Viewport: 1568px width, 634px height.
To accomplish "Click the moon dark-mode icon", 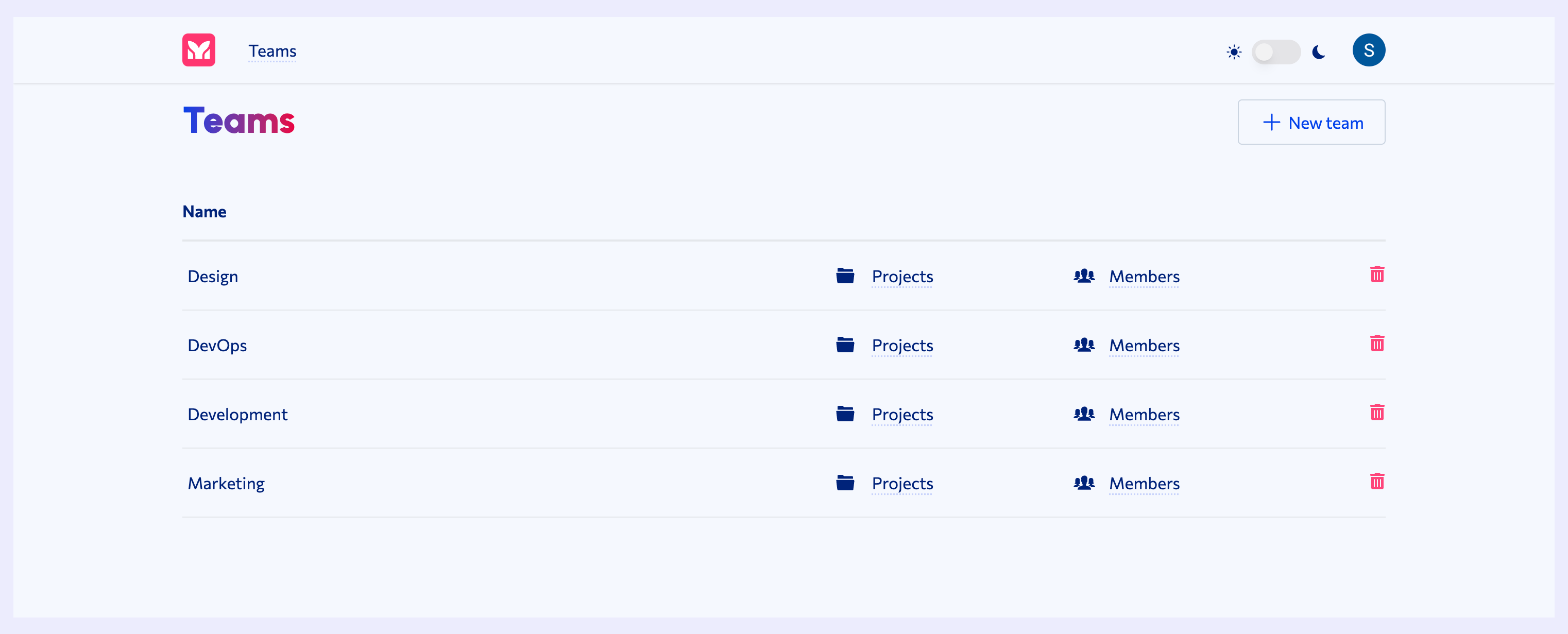I will click(1319, 52).
